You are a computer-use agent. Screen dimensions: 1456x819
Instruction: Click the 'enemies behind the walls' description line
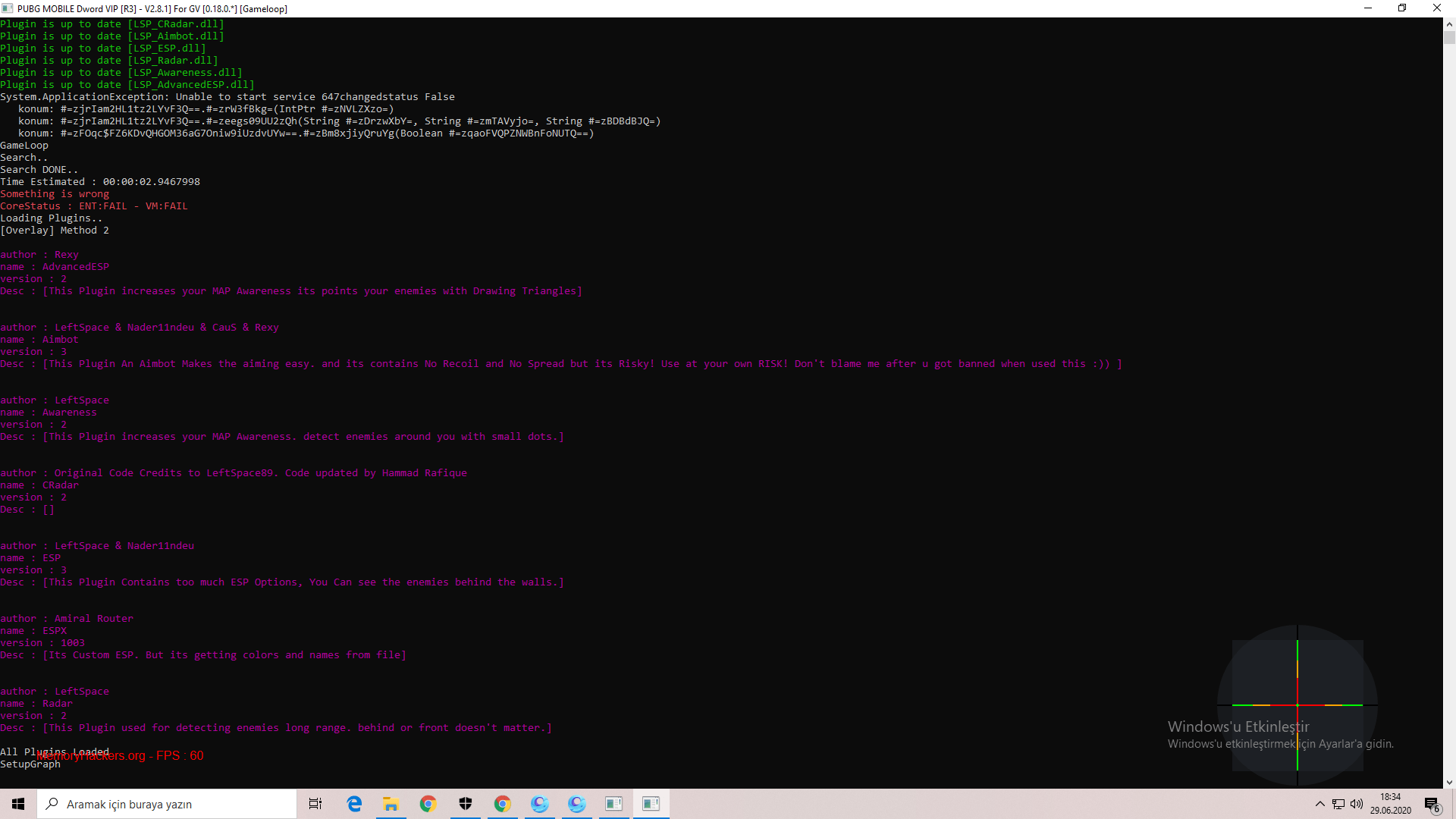pos(282,582)
